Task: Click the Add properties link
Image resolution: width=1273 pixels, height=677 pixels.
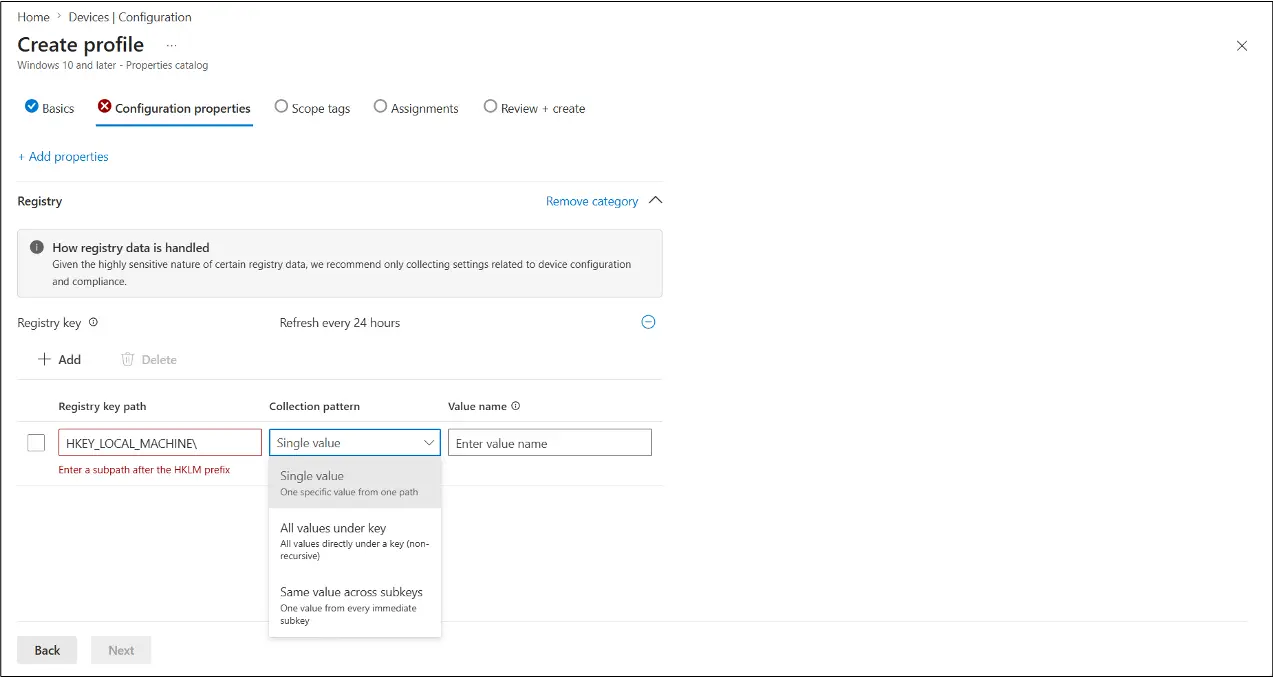Action: pos(63,156)
